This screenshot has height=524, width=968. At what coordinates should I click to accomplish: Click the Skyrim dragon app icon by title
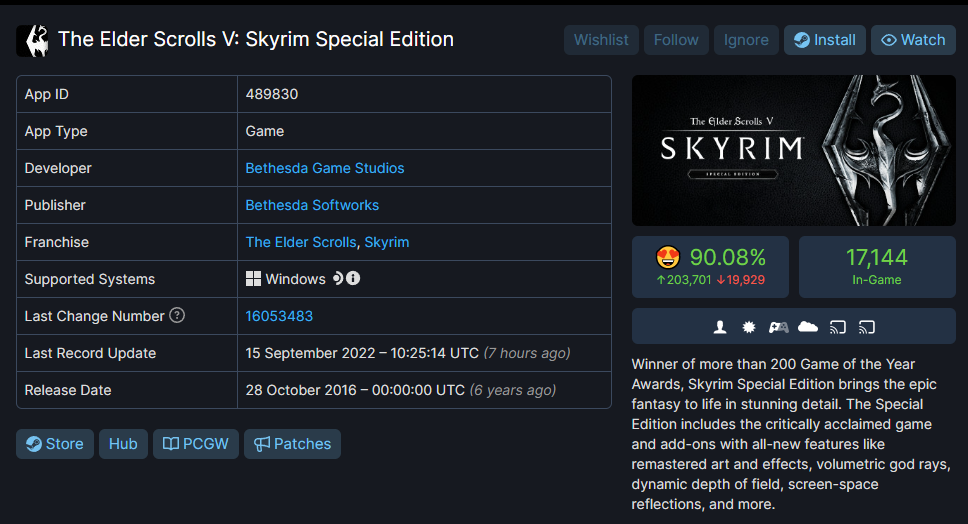tap(33, 40)
